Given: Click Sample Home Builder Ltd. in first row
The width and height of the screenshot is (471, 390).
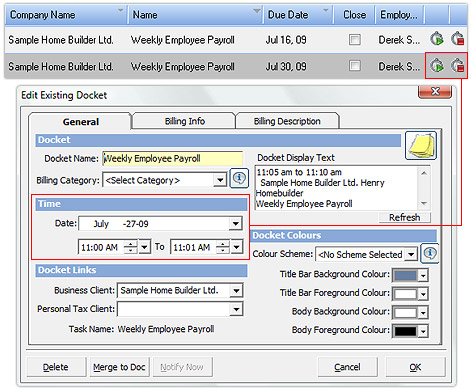Looking at the screenshot, I should tap(61, 40).
